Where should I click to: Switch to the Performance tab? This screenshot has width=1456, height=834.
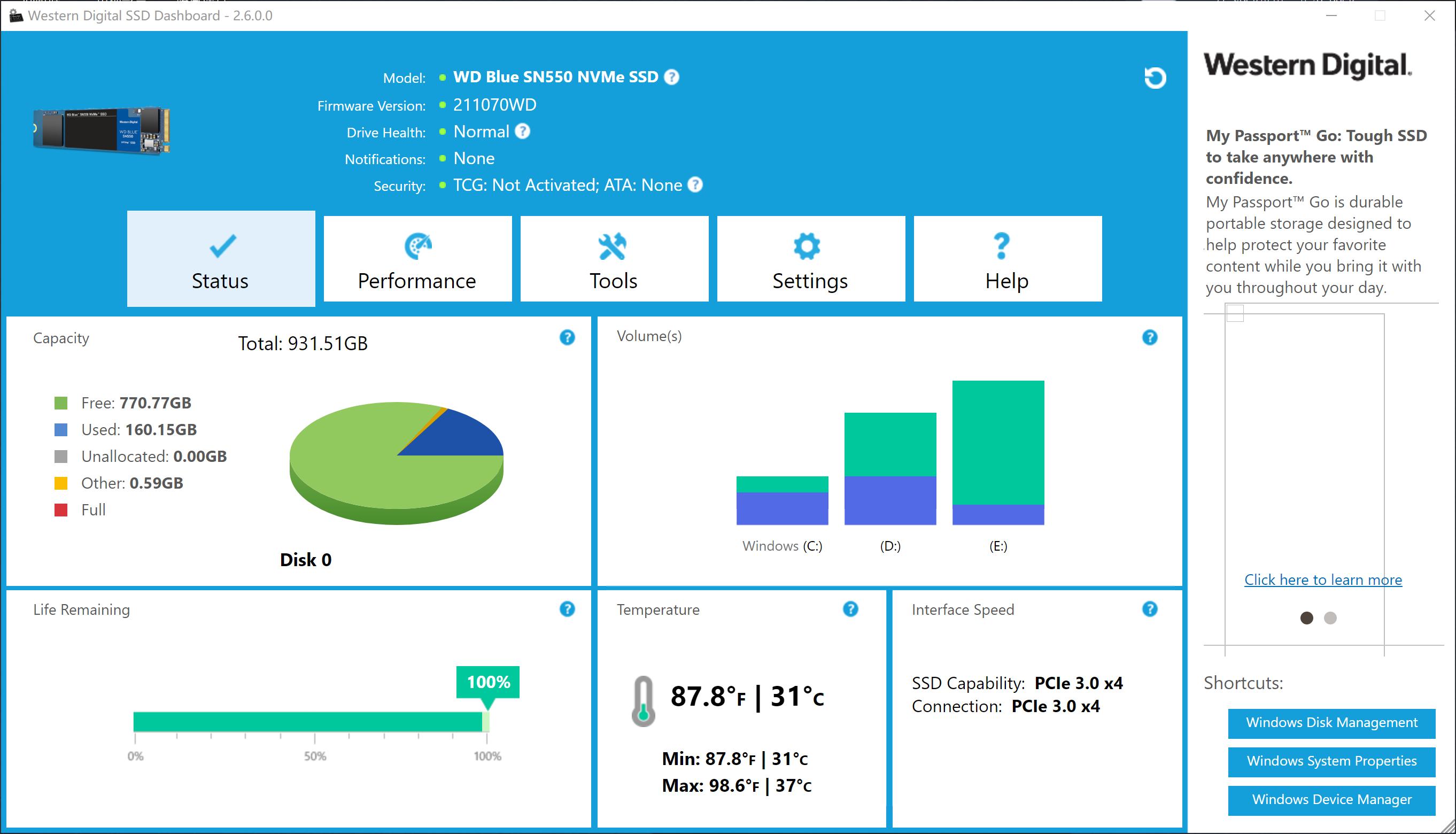coord(417,259)
